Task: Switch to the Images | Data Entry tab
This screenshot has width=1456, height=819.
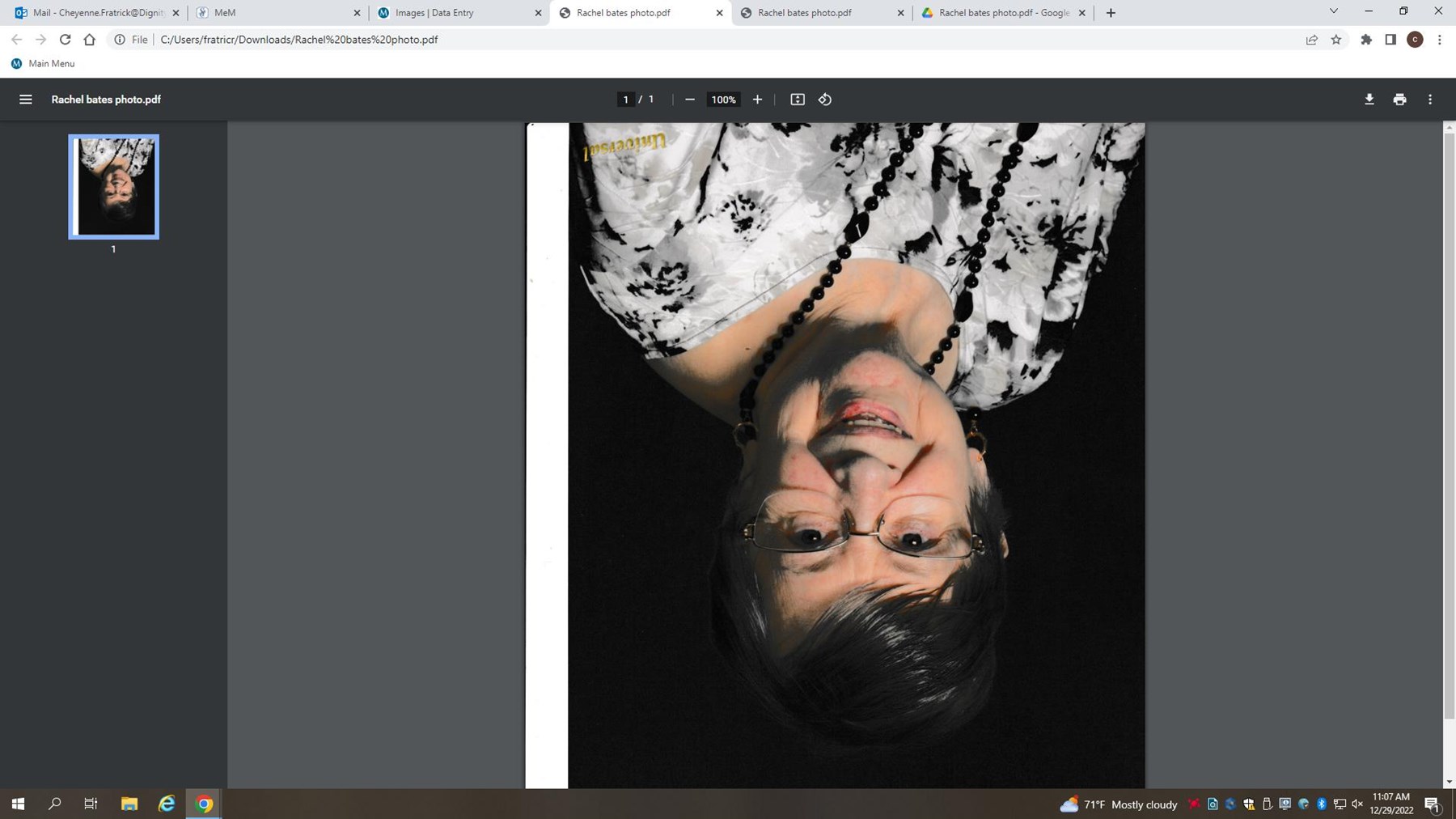Action: coord(434,13)
